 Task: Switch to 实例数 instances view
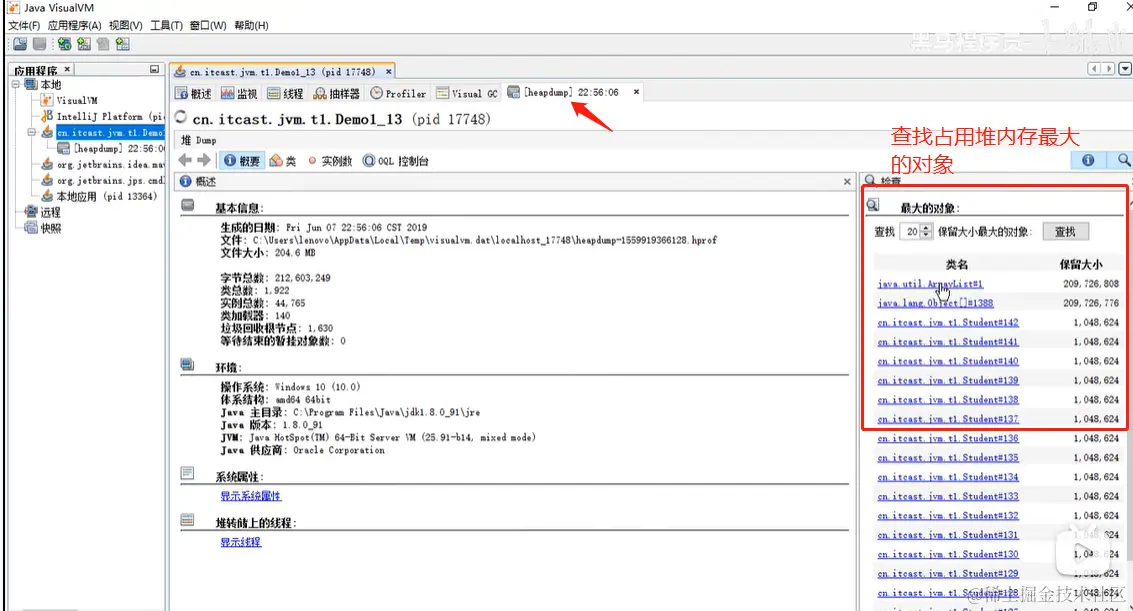coord(329,161)
